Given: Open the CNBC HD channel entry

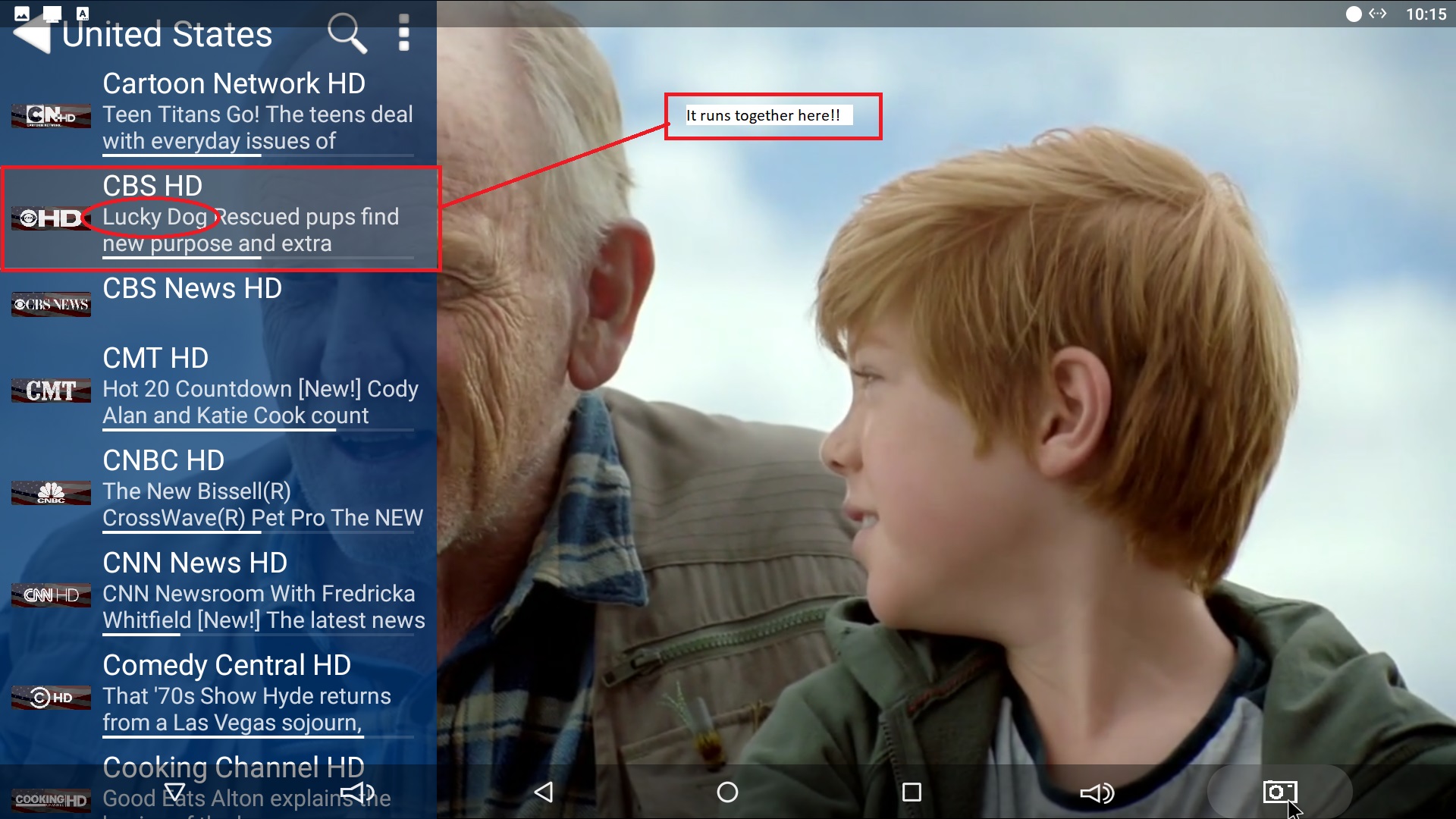Looking at the screenshot, I should 163,460.
